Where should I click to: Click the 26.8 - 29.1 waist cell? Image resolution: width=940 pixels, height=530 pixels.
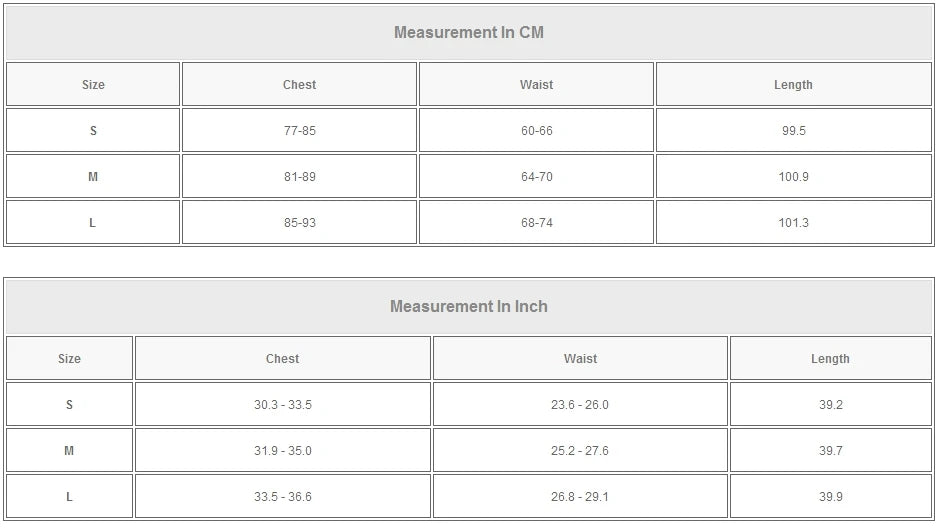coord(580,497)
